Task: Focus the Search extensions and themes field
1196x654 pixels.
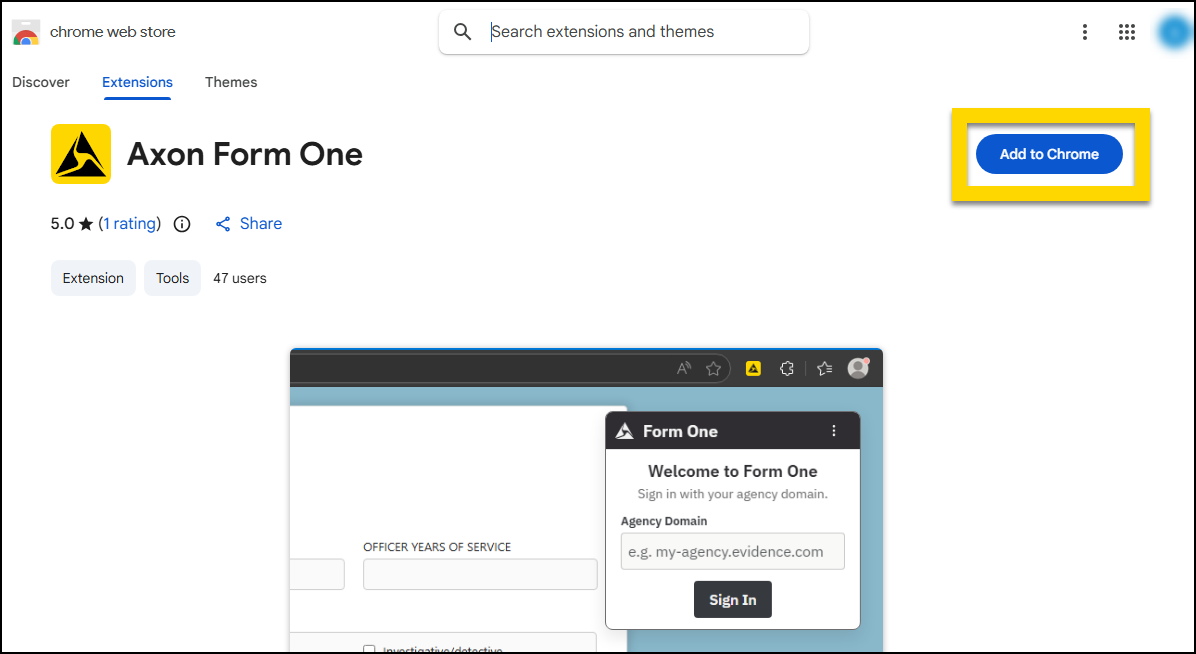Action: pyautogui.click(x=640, y=32)
